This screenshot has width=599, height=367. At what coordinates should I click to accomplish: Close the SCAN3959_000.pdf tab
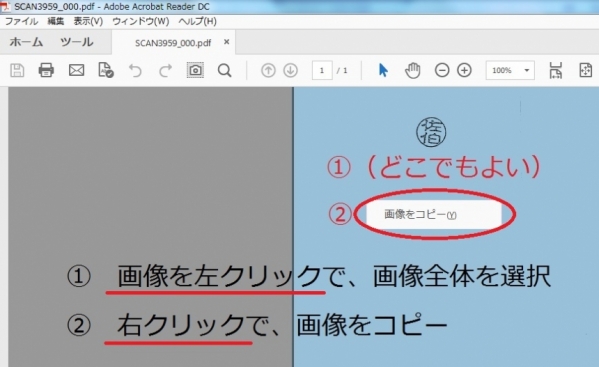pyautogui.click(x=227, y=42)
